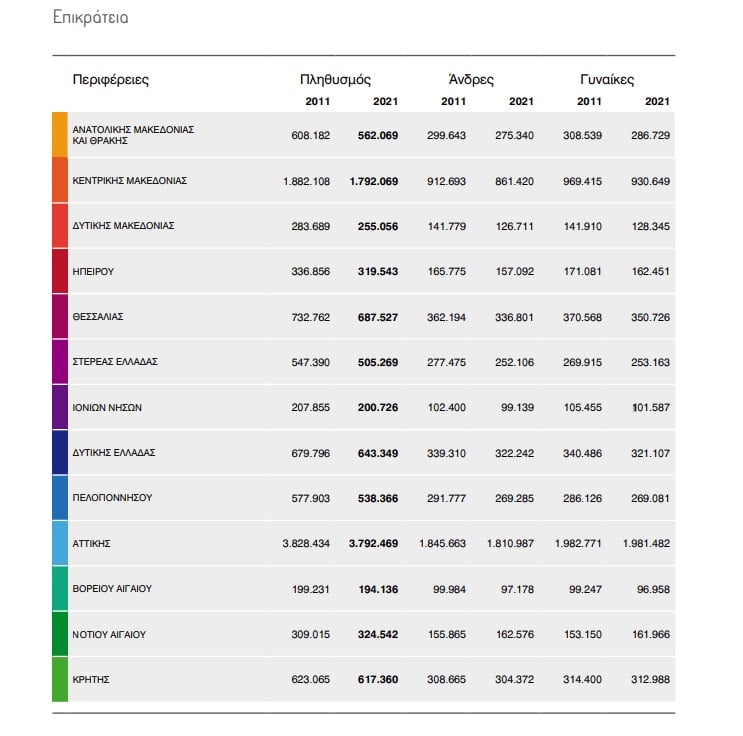
Task: Select the Πληθυσμός column header
Action: [x=335, y=79]
